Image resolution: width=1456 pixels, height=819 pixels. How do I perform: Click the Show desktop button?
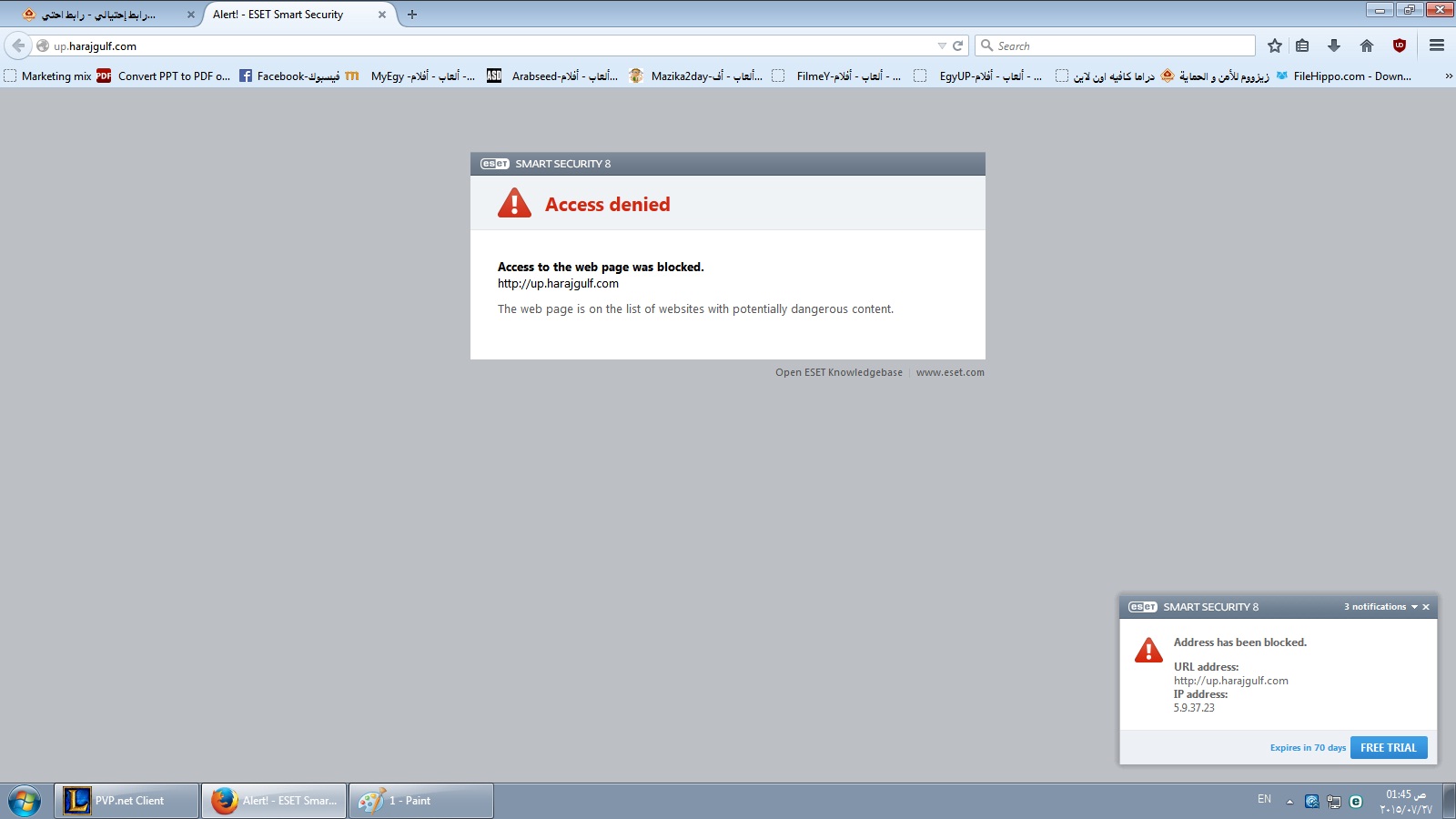(x=1450, y=801)
